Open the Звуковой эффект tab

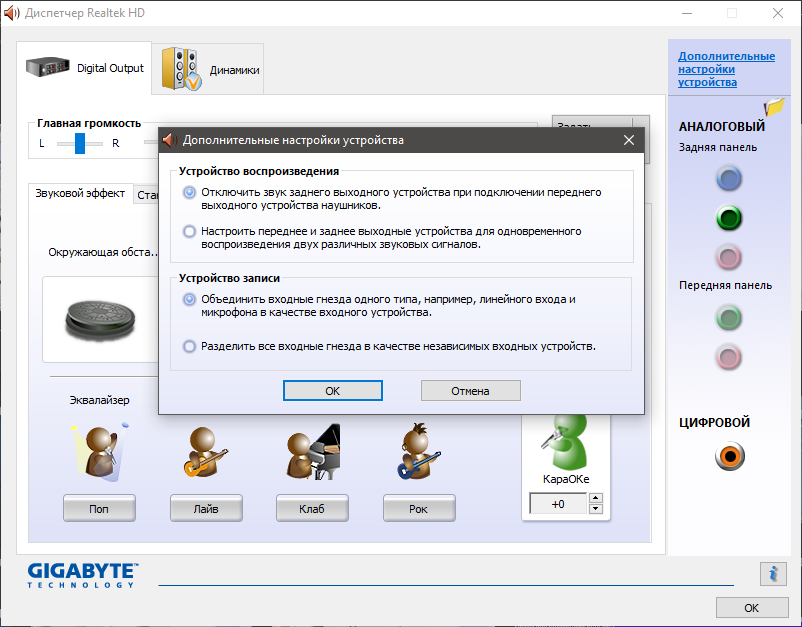[x=80, y=193]
